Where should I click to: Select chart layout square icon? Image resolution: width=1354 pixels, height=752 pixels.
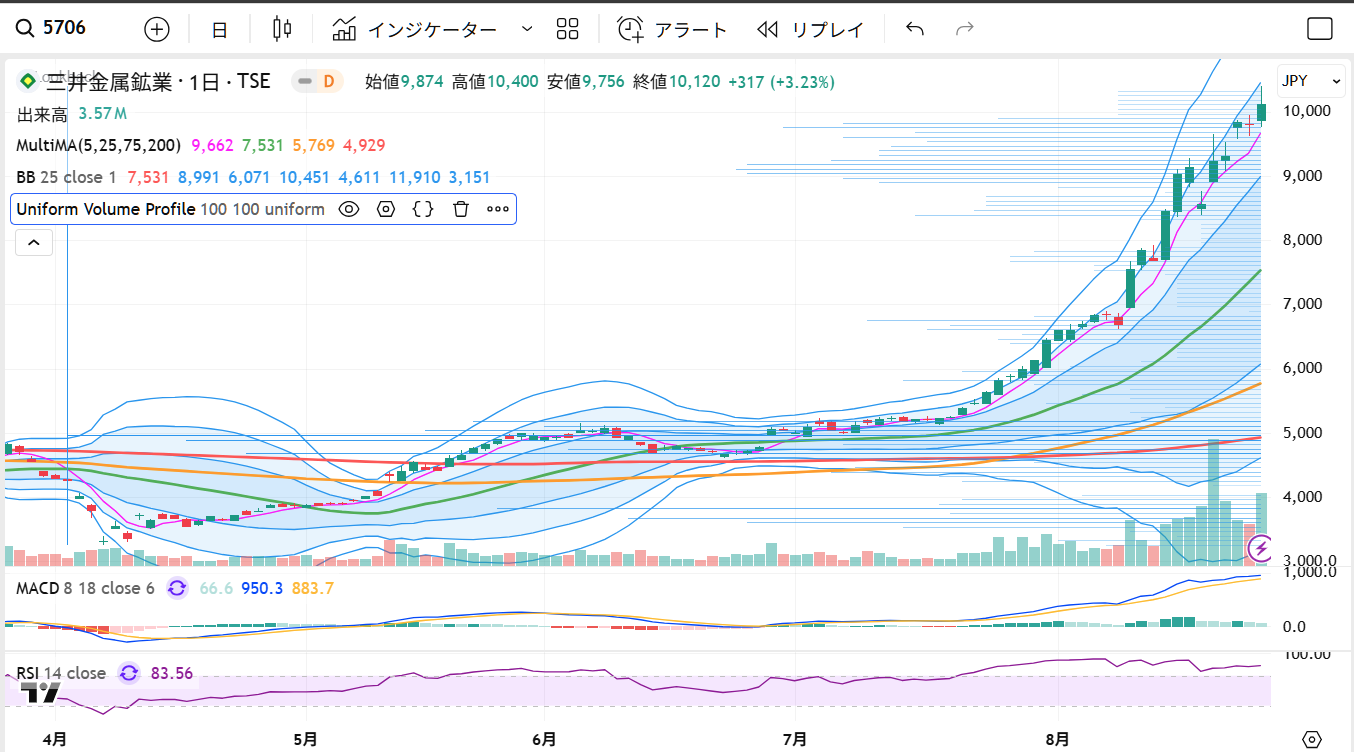click(1320, 29)
